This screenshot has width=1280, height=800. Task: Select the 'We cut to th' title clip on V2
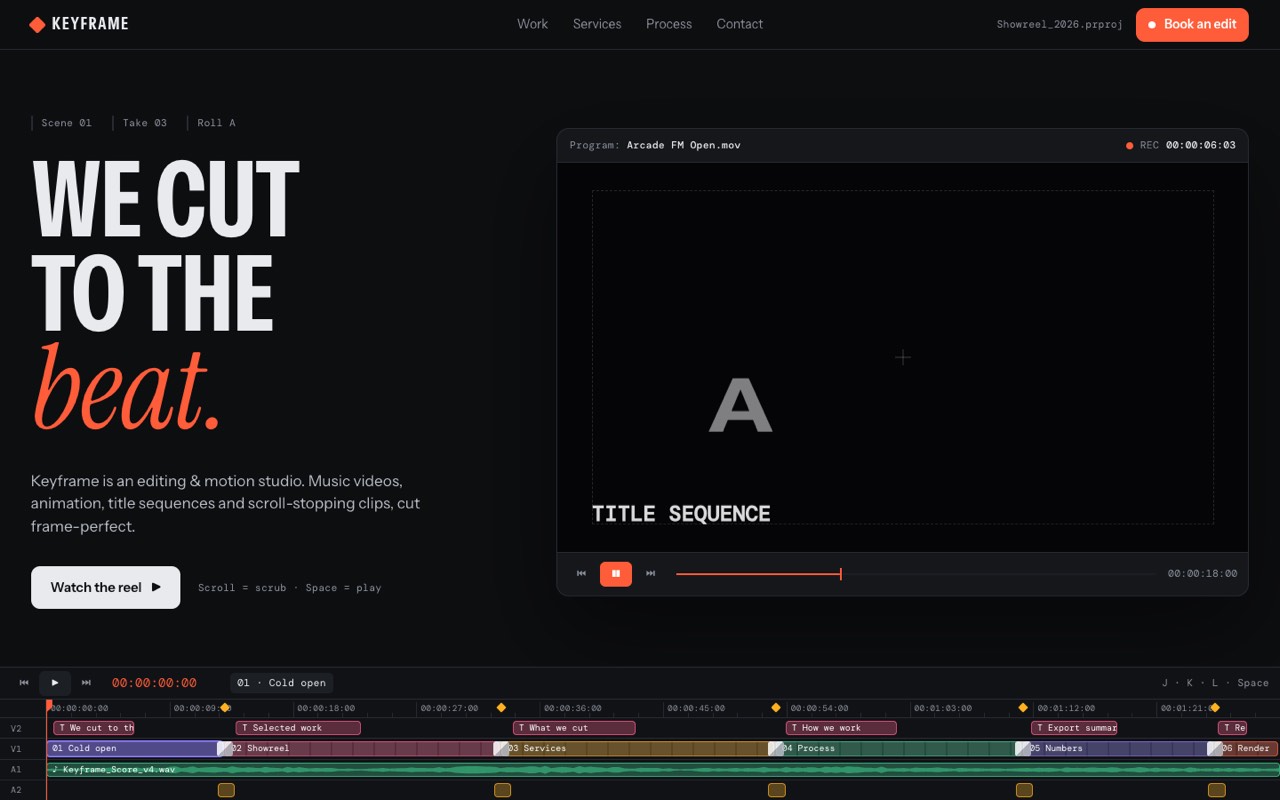pos(94,728)
